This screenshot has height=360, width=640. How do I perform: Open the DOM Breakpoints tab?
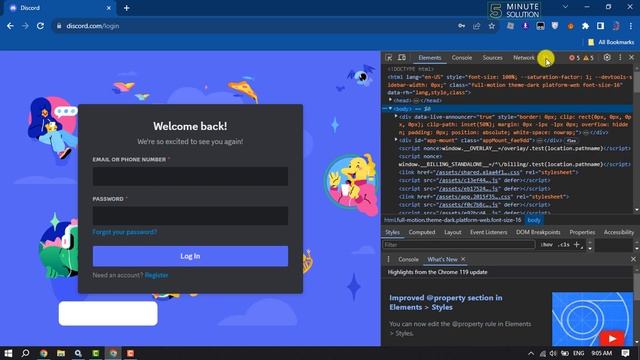(x=538, y=232)
